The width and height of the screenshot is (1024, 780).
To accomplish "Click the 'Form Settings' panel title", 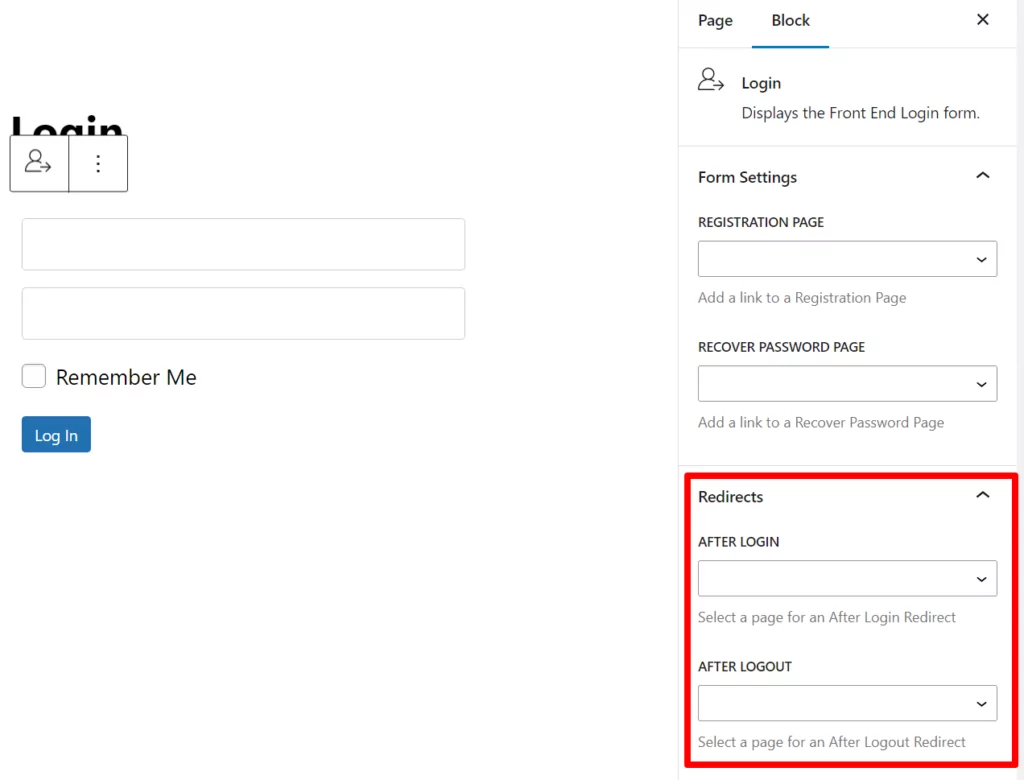I will 747,177.
